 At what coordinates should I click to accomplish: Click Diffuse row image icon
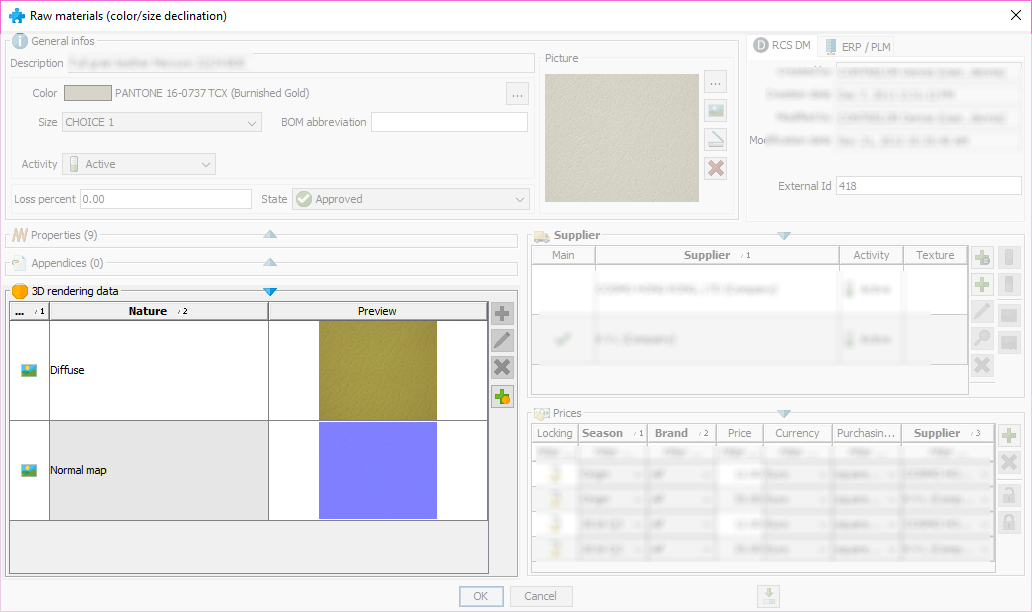tap(29, 370)
